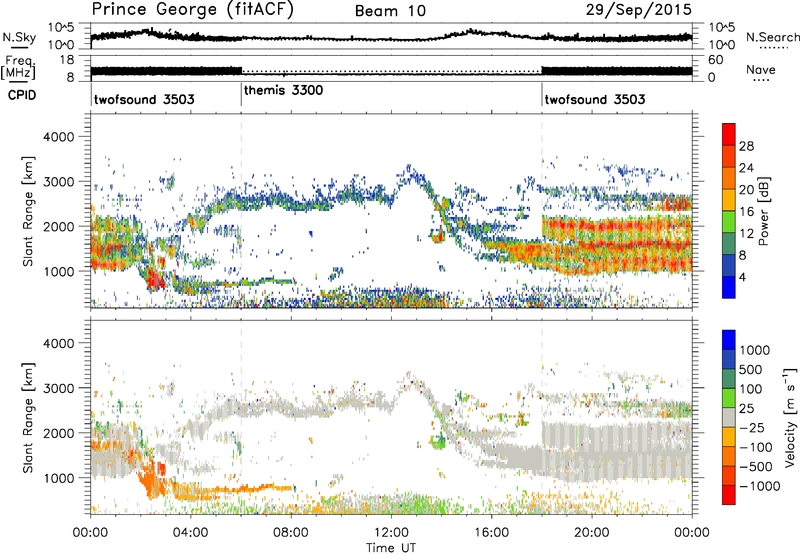Viewport: 800px width, 554px height.
Task: Select the light green 12-16 dB Power swatch
Action: (x=729, y=222)
